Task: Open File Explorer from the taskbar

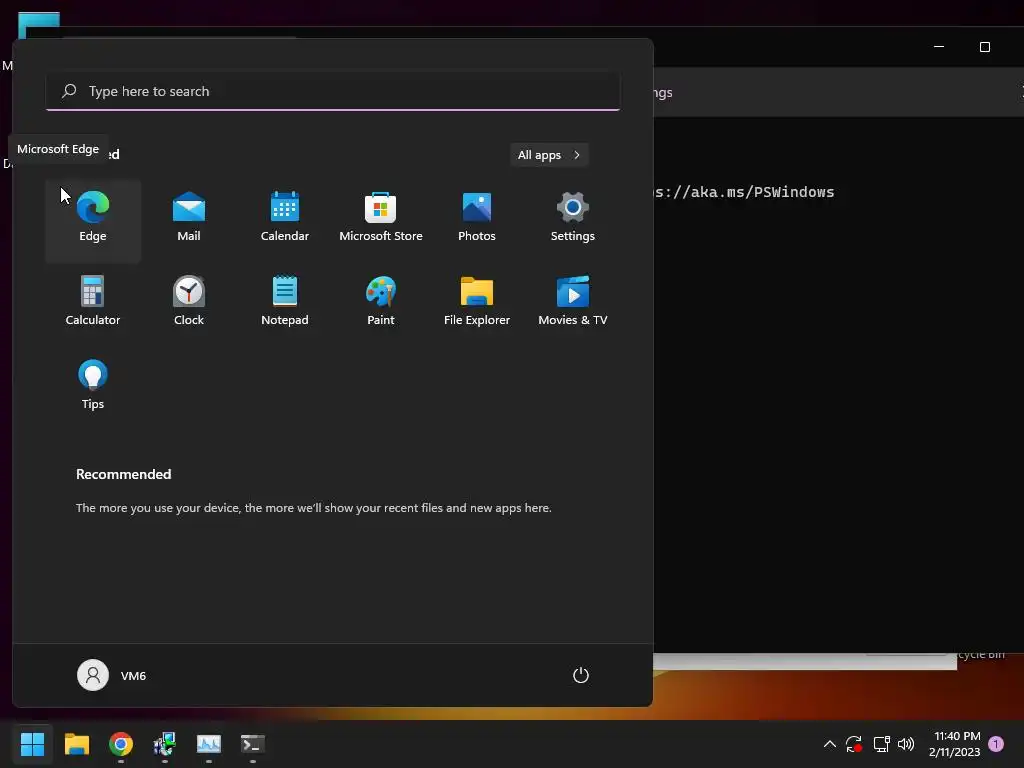Action: [76, 744]
